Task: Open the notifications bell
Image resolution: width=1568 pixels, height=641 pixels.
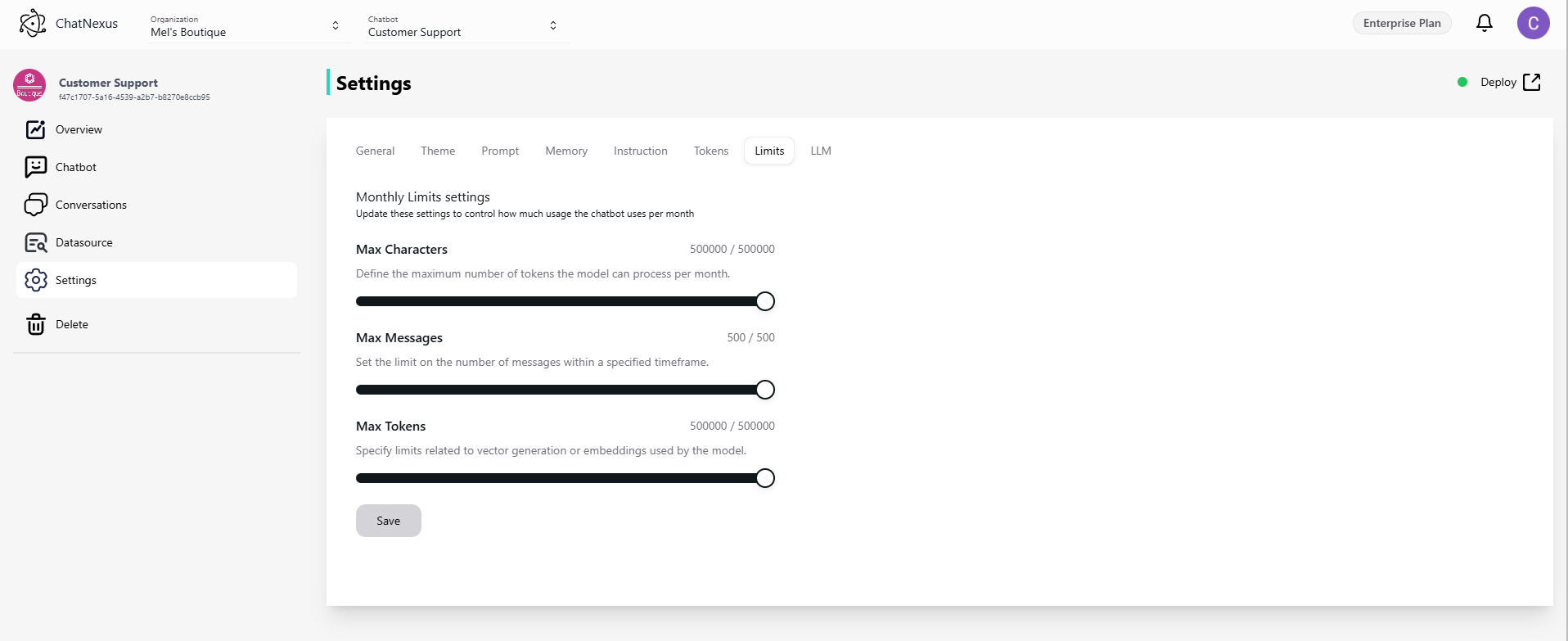Action: pyautogui.click(x=1485, y=23)
